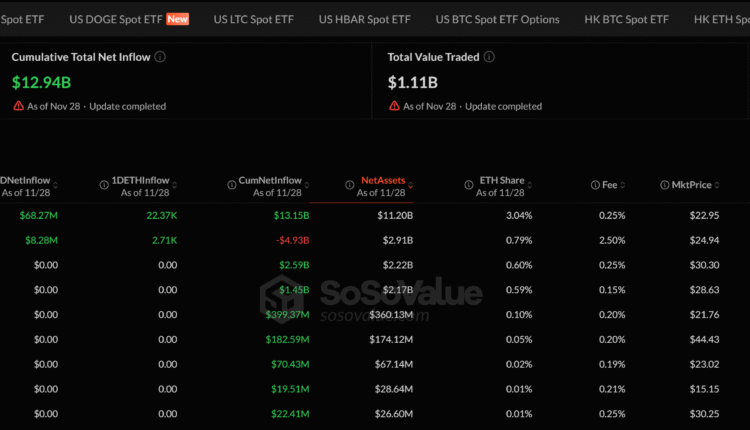Image resolution: width=750 pixels, height=430 pixels.
Task: Click warning icon under $12.94B inflow
Action: pyautogui.click(x=18, y=106)
